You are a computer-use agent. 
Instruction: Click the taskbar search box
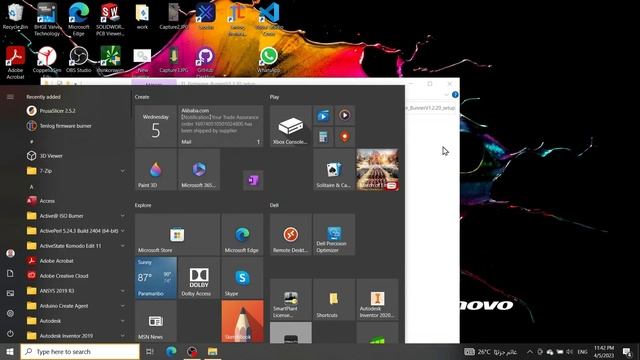(80, 351)
